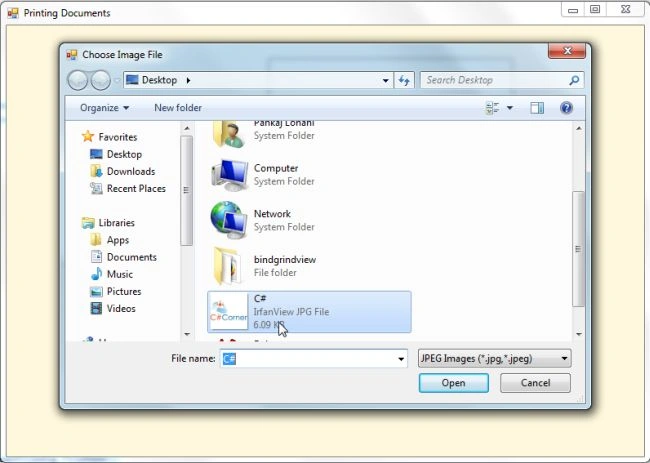Select Desktop in Favorites list
Viewport: 650px width, 463px height.
tap(124, 154)
